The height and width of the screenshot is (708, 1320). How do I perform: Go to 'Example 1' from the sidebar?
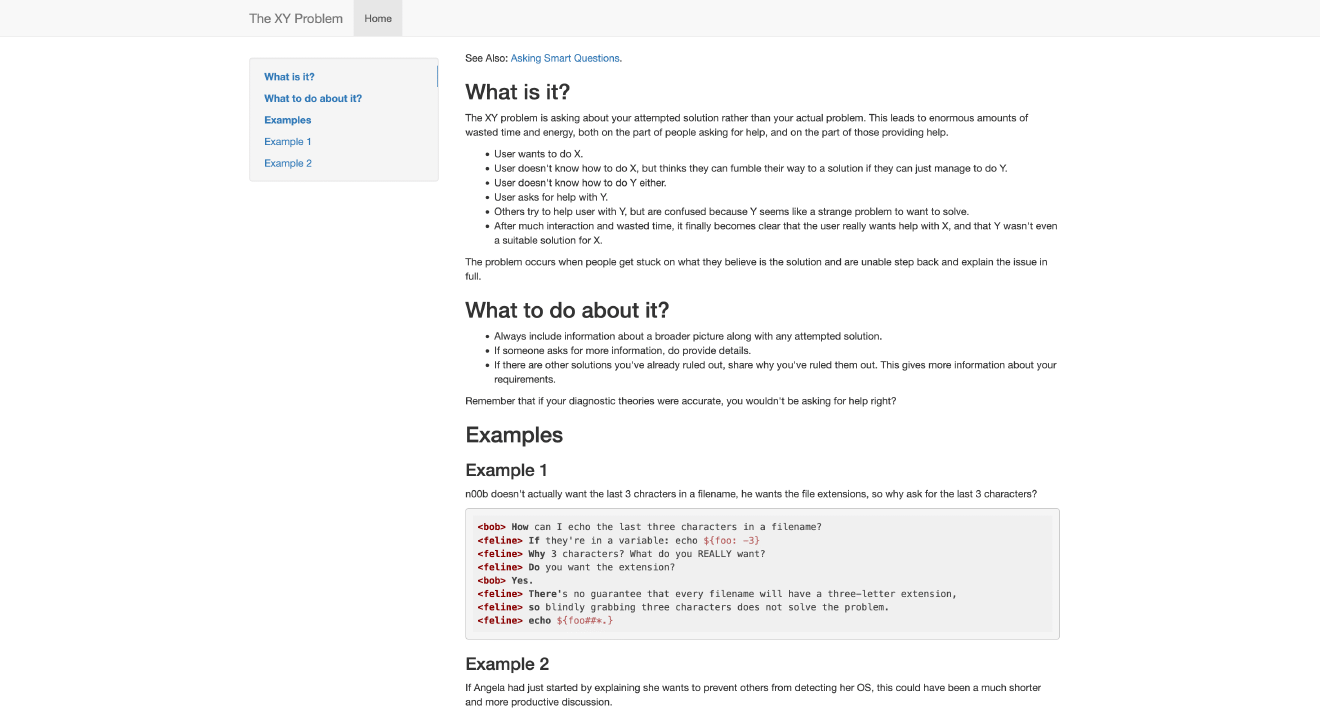tap(288, 142)
